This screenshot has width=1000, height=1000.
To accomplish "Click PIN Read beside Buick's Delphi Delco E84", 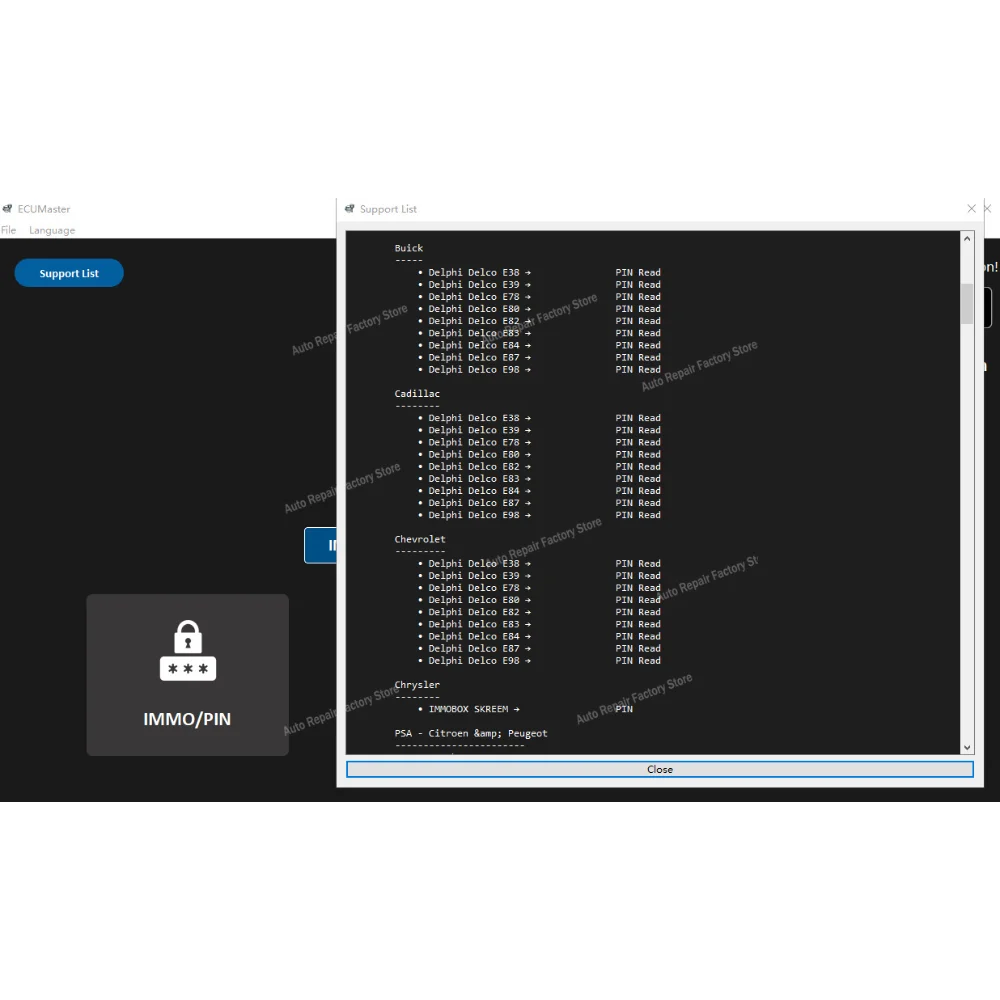I will click(x=638, y=345).
